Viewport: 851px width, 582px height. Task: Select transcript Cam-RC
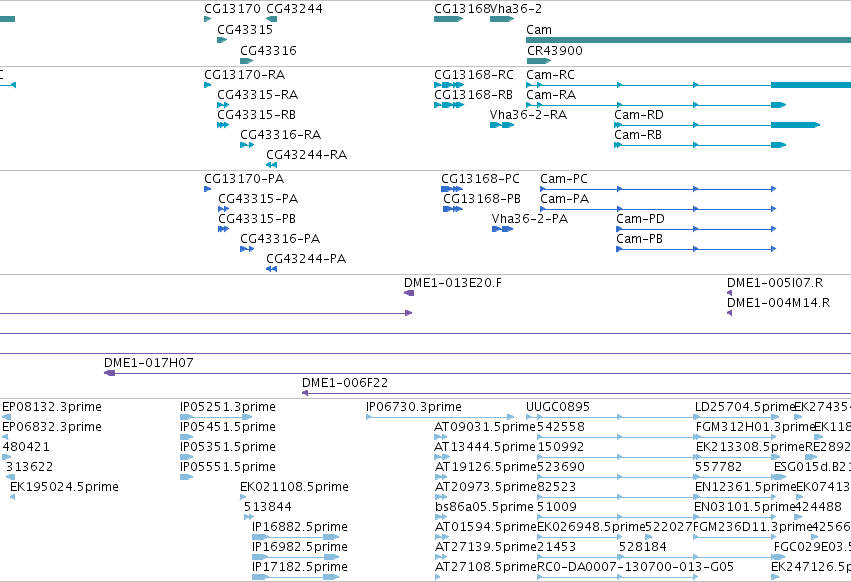pyautogui.click(x=550, y=74)
